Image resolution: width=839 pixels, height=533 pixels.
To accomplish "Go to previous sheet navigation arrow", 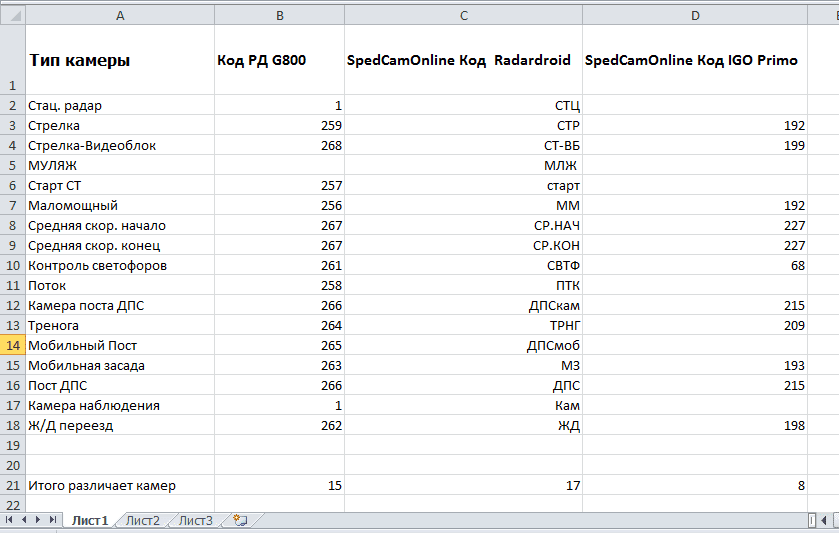I will click(x=24, y=520).
